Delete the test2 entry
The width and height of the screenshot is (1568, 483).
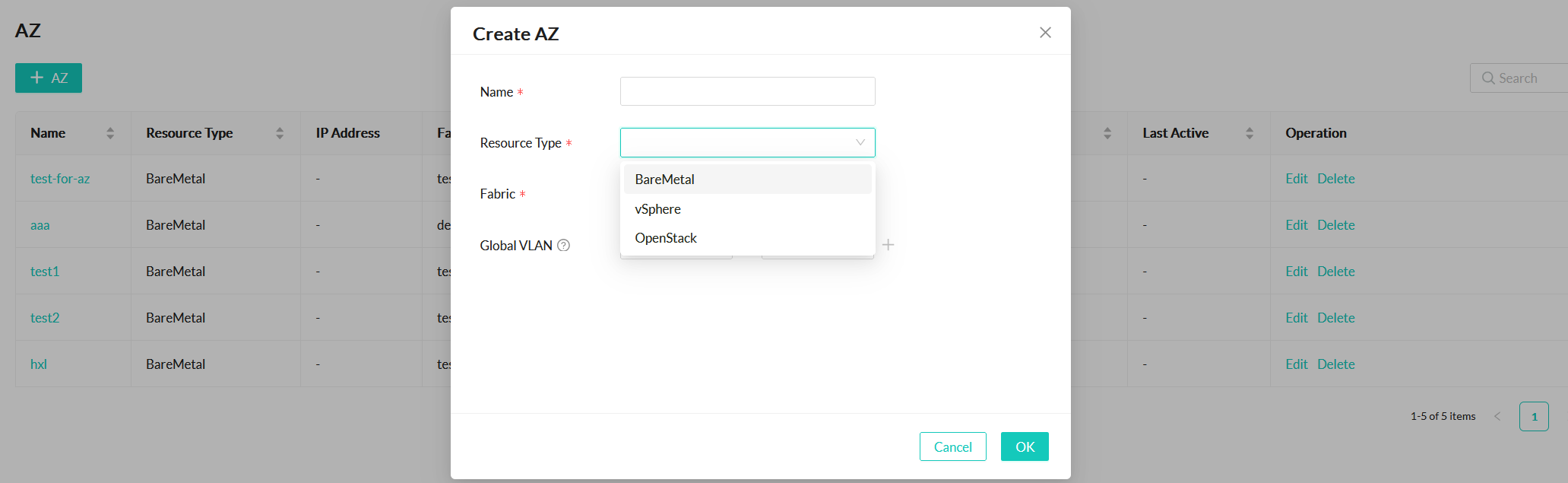pos(1335,318)
